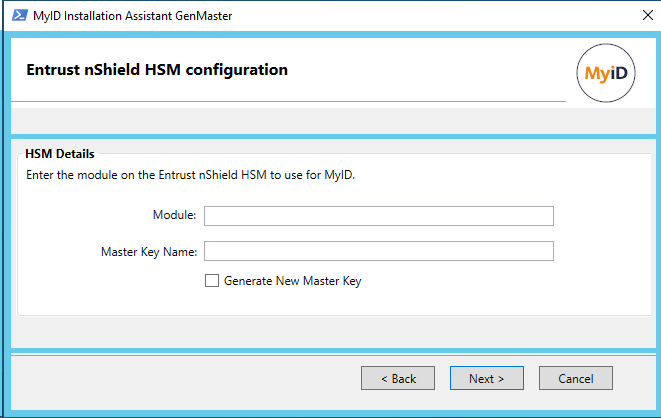Click the circular MyID logo
The width and height of the screenshot is (661, 418).
(606, 73)
